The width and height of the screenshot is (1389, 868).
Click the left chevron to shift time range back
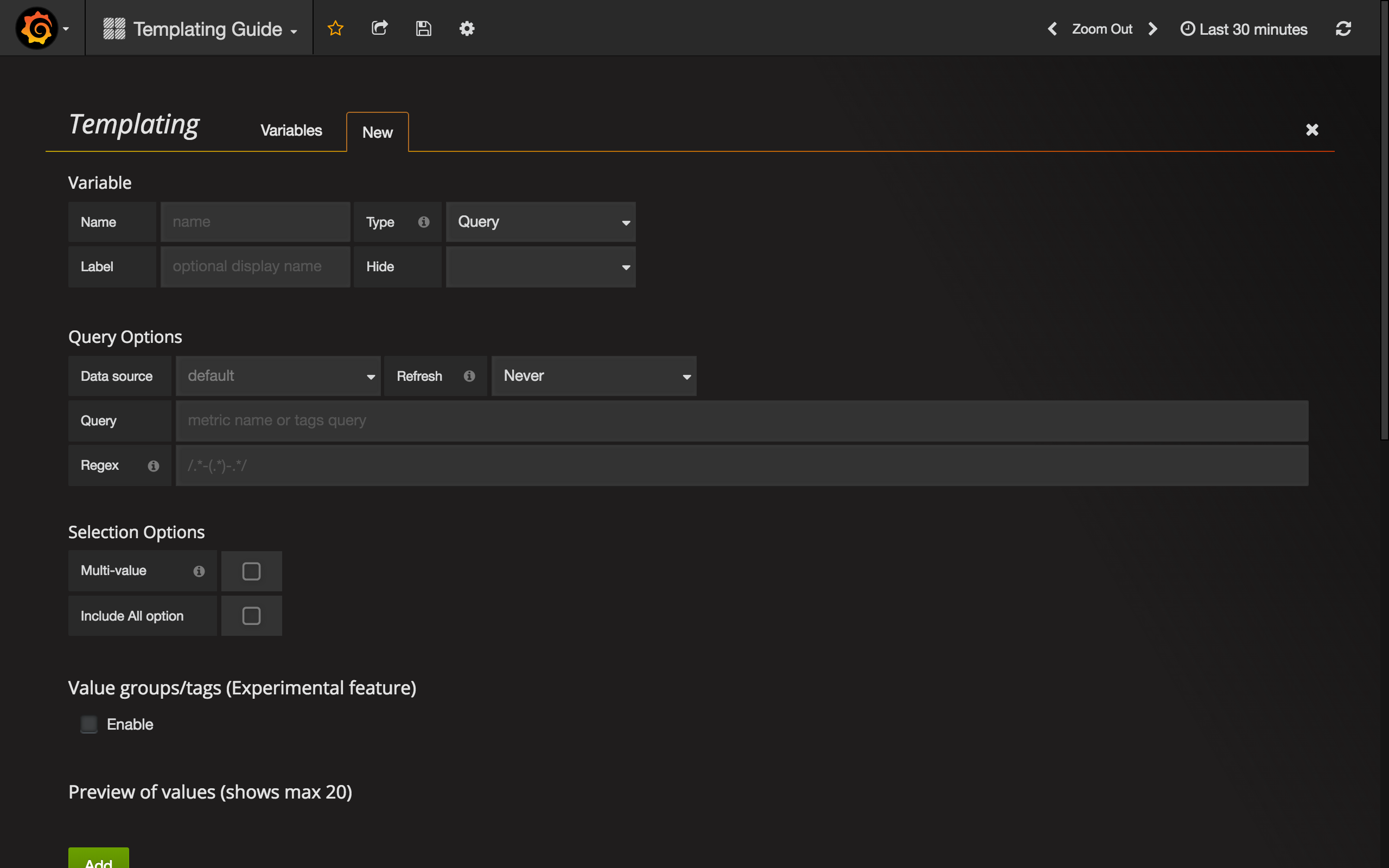coord(1053,28)
